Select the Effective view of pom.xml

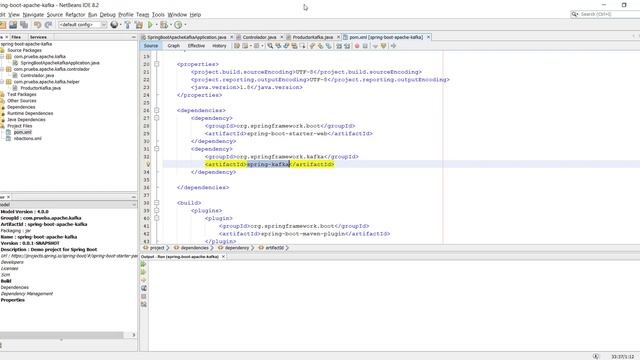(196, 46)
